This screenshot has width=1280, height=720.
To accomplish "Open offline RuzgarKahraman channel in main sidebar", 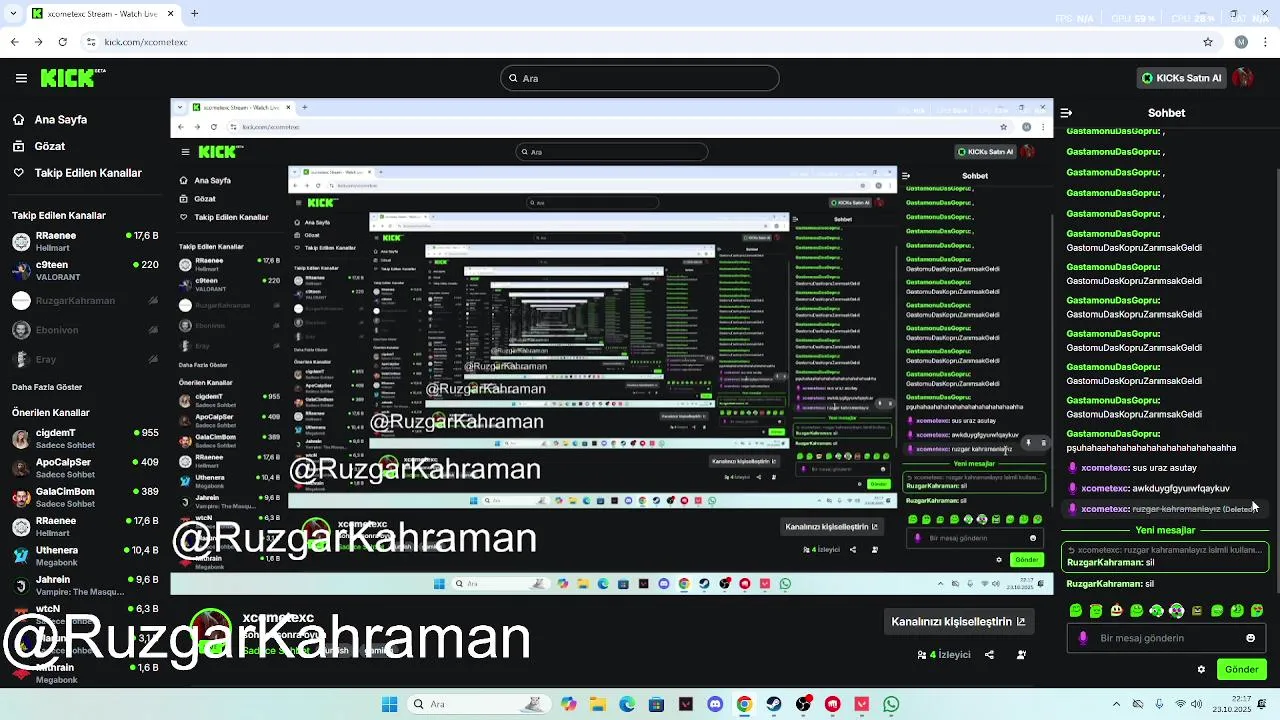I will point(85,301).
